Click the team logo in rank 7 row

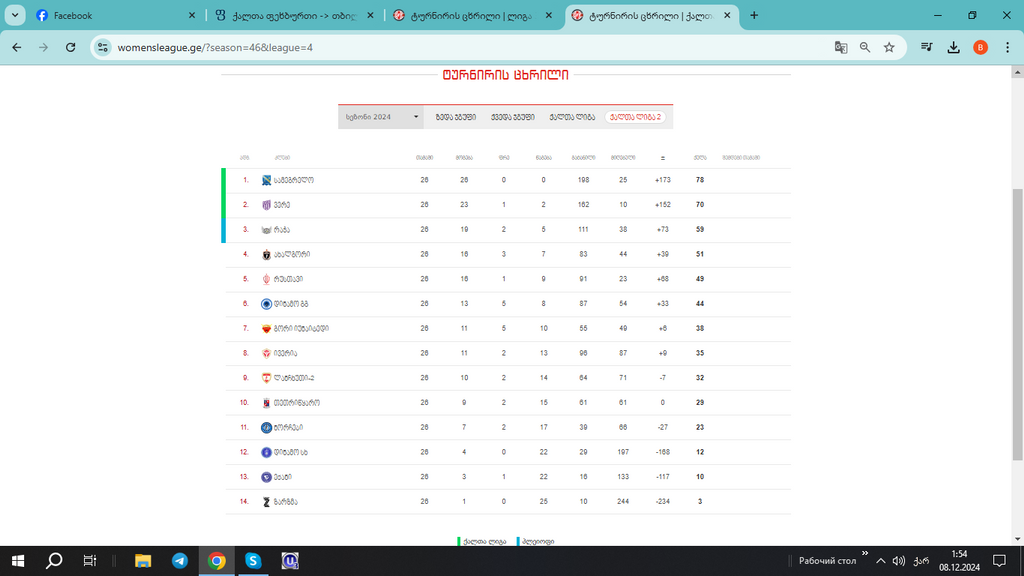point(266,328)
